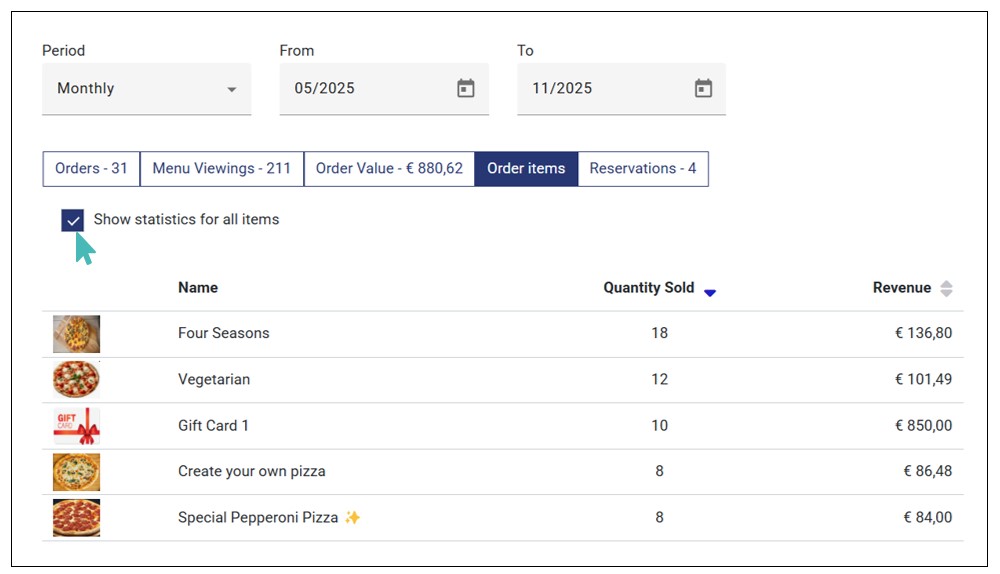This screenshot has height=574, width=1000.
Task: Click the From date field 05/2025
Action: (360, 89)
